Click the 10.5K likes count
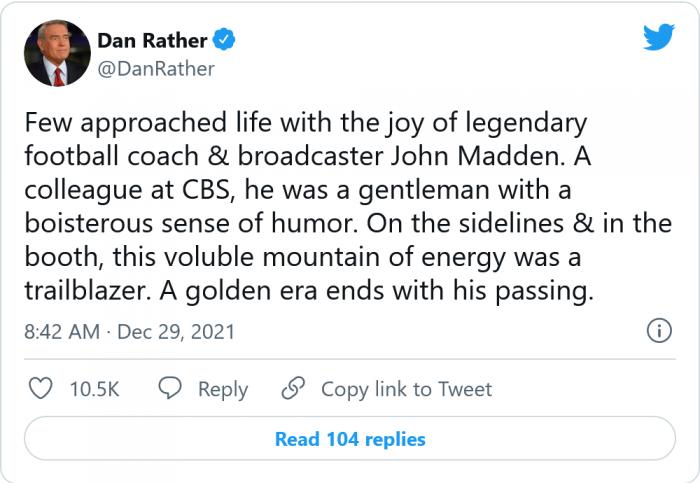This screenshot has width=700, height=483. point(94,389)
